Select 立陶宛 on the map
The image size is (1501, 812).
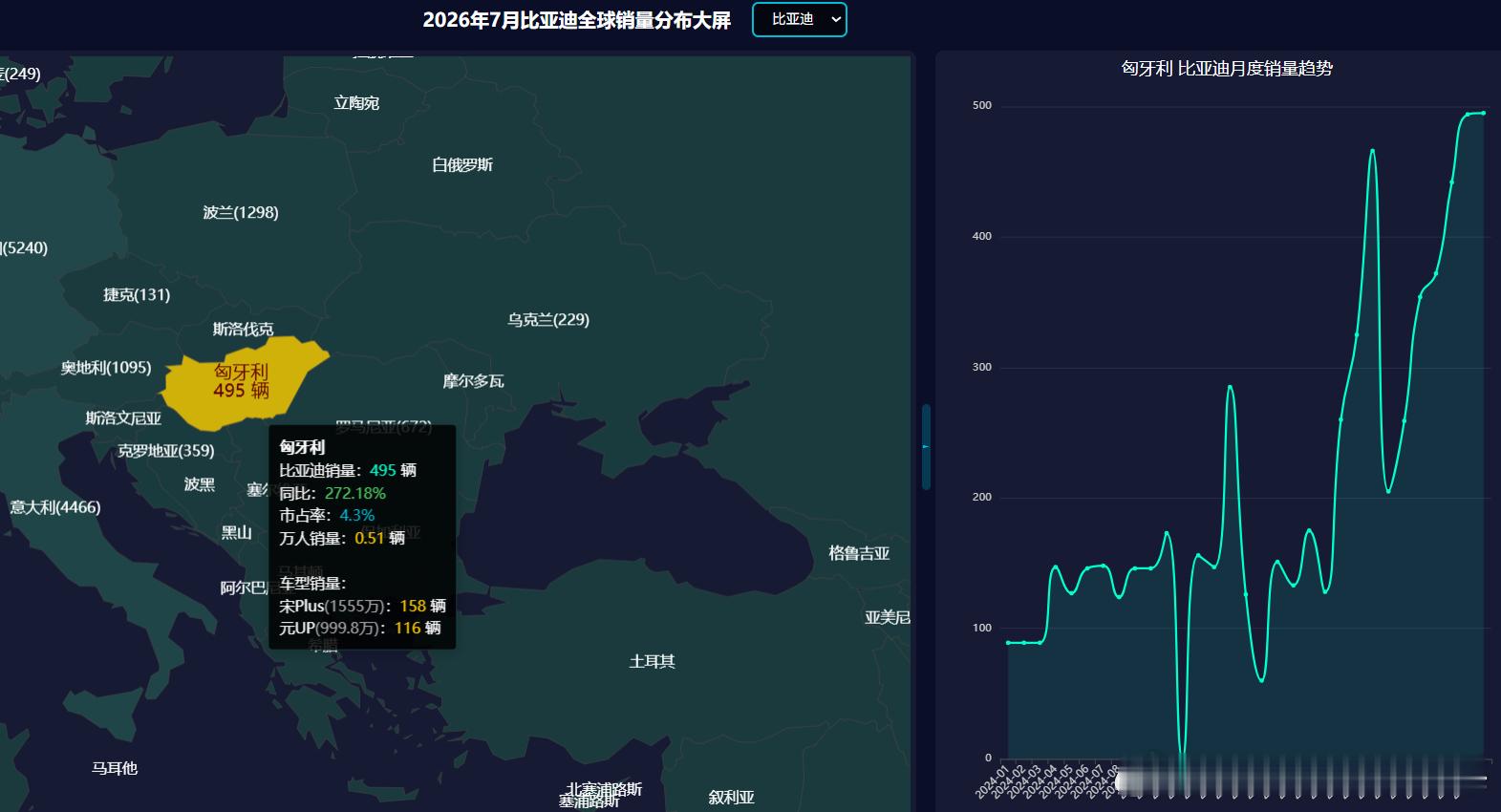coord(356,103)
